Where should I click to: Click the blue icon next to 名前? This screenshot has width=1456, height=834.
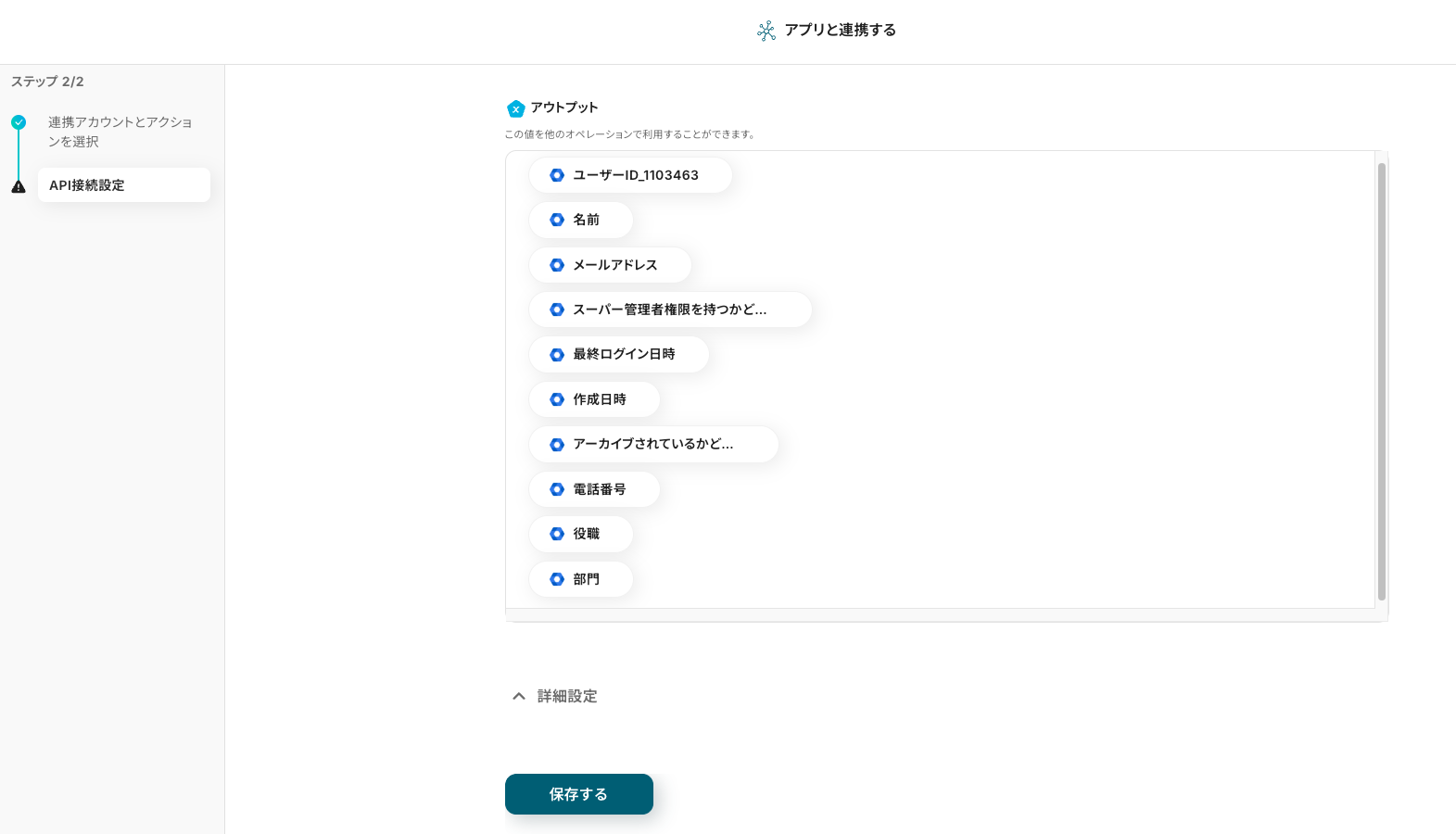557,220
